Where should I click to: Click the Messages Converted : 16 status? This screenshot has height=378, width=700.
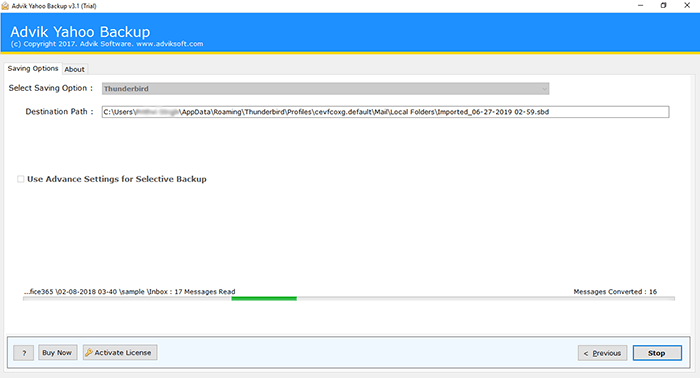click(615, 291)
